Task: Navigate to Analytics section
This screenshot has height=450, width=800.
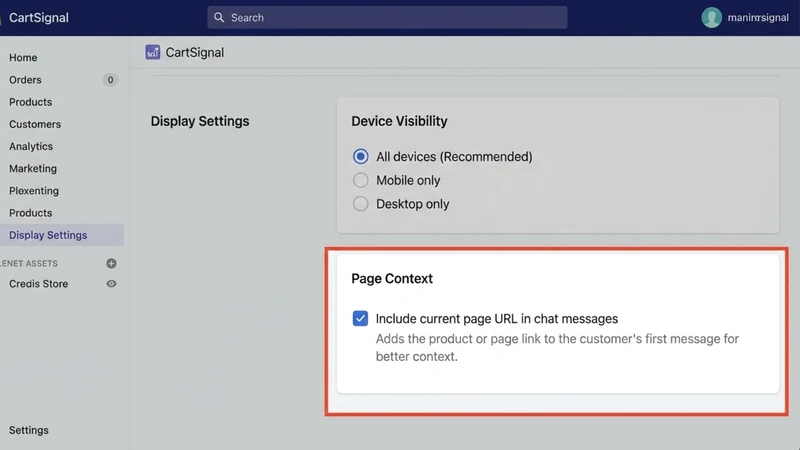Action: (31, 146)
